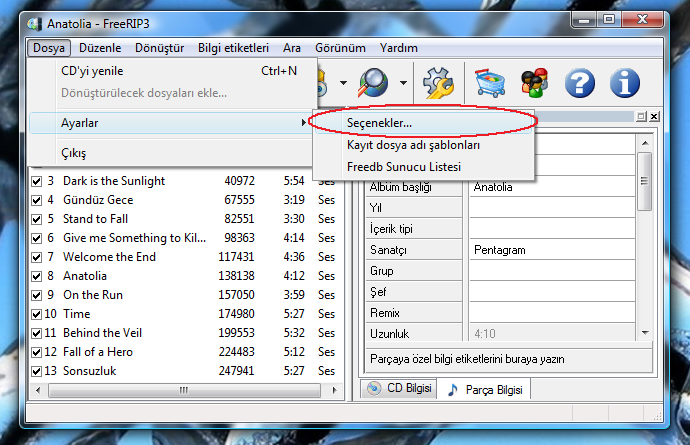Open the Dosya menu

(49, 48)
